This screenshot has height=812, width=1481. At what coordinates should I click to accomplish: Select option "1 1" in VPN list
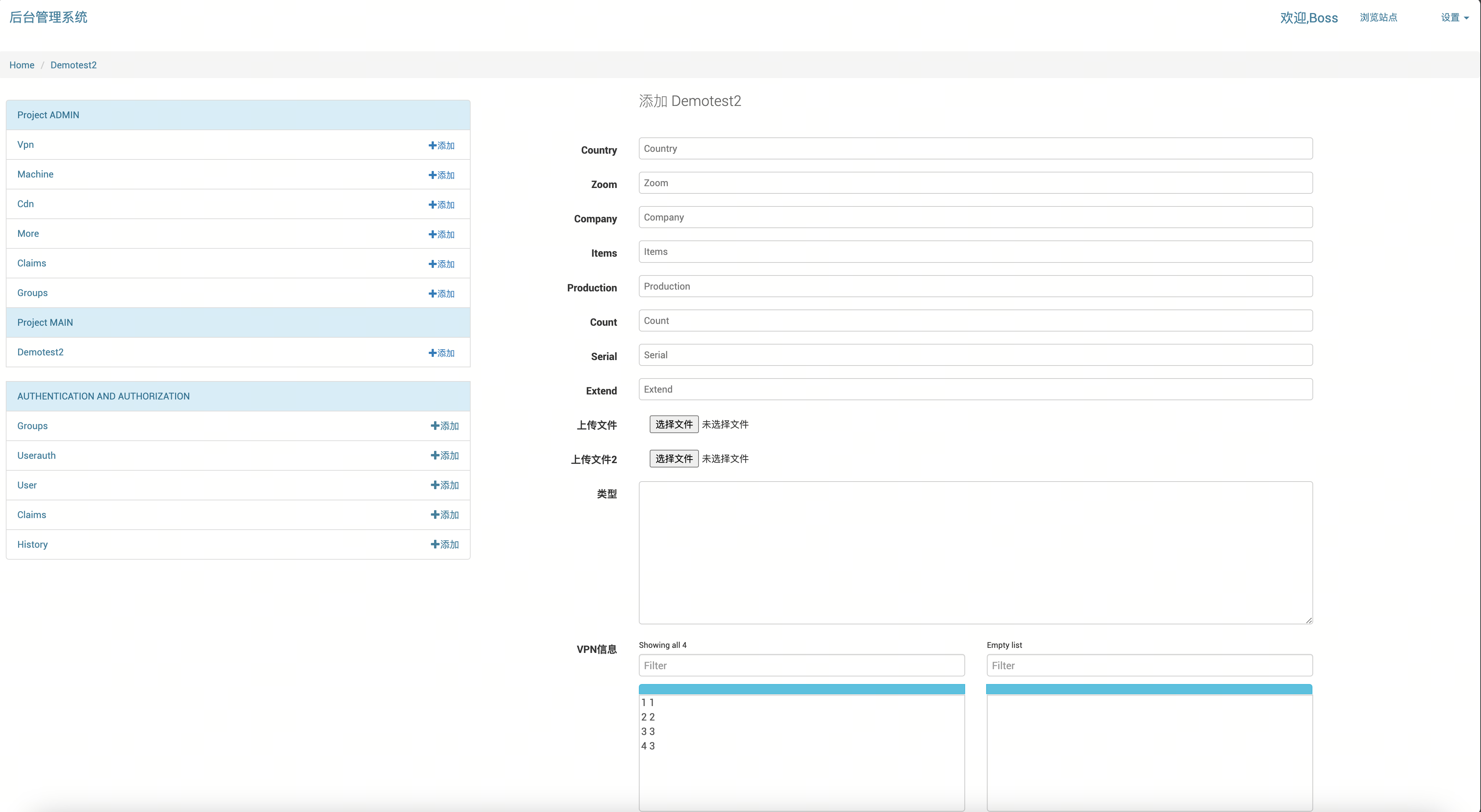click(x=648, y=702)
